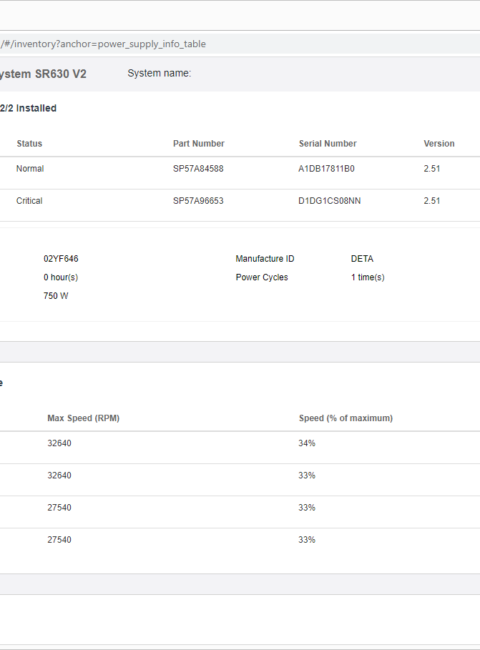The height and width of the screenshot is (650, 480).
Task: Click the Part Number column header
Action: click(199, 143)
